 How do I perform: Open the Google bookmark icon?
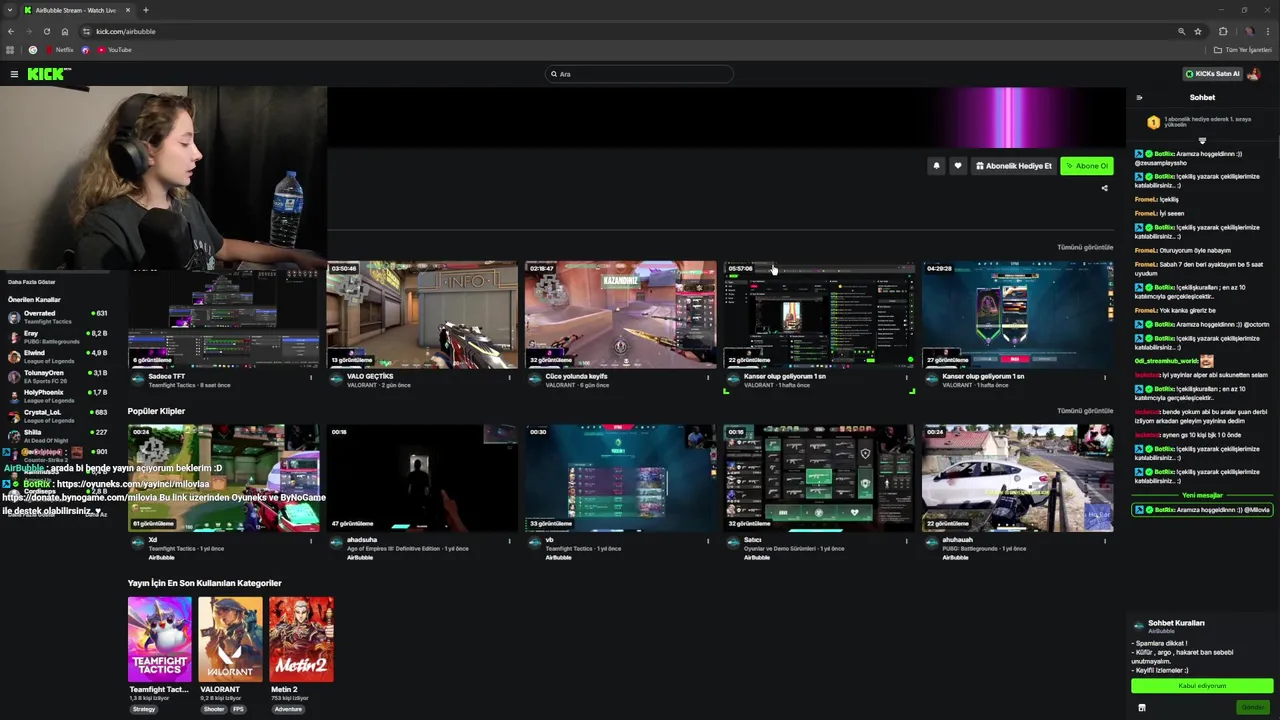coord(33,50)
